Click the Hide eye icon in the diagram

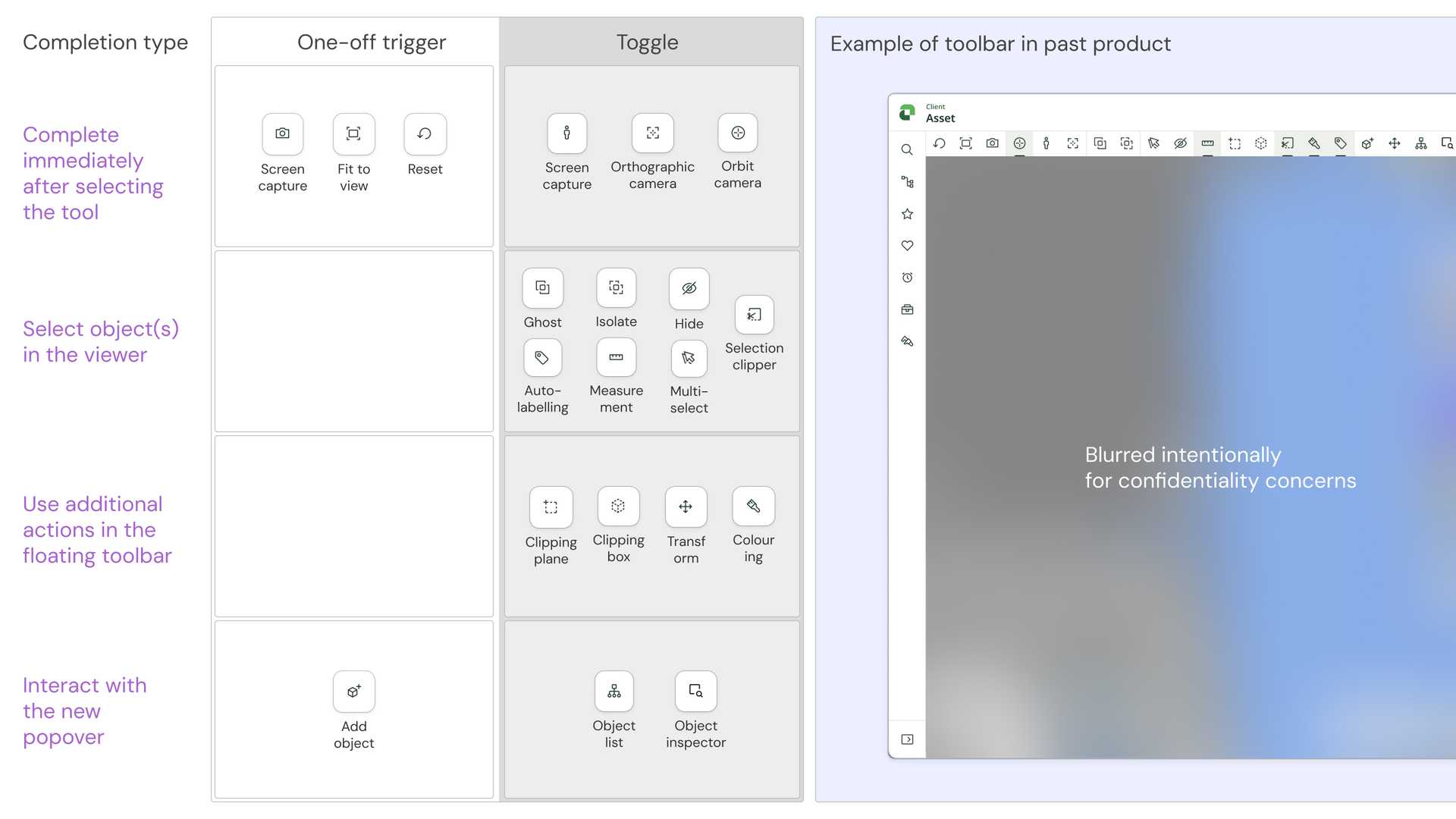pyautogui.click(x=689, y=288)
